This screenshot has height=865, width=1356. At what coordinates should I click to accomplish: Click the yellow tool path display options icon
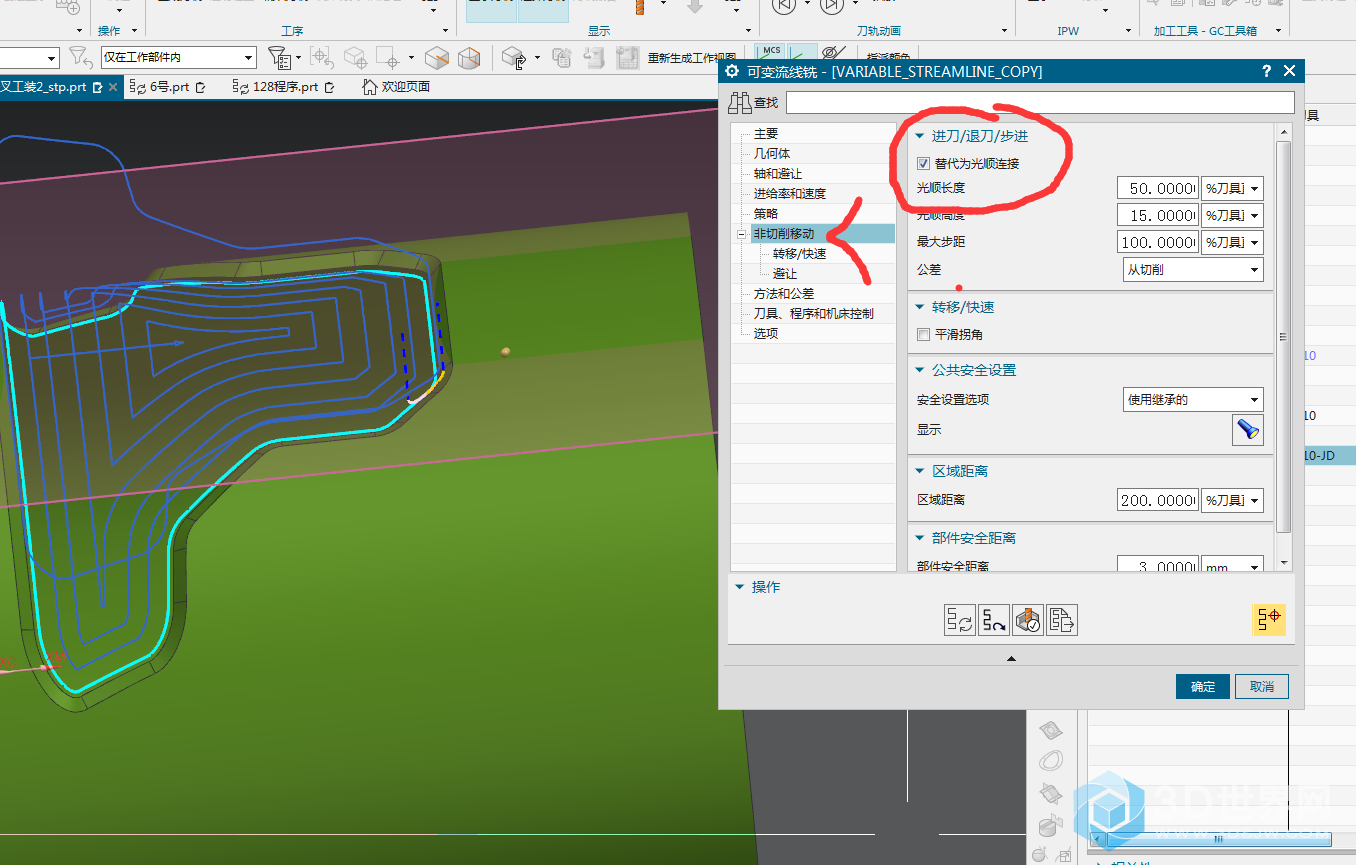tap(1268, 620)
